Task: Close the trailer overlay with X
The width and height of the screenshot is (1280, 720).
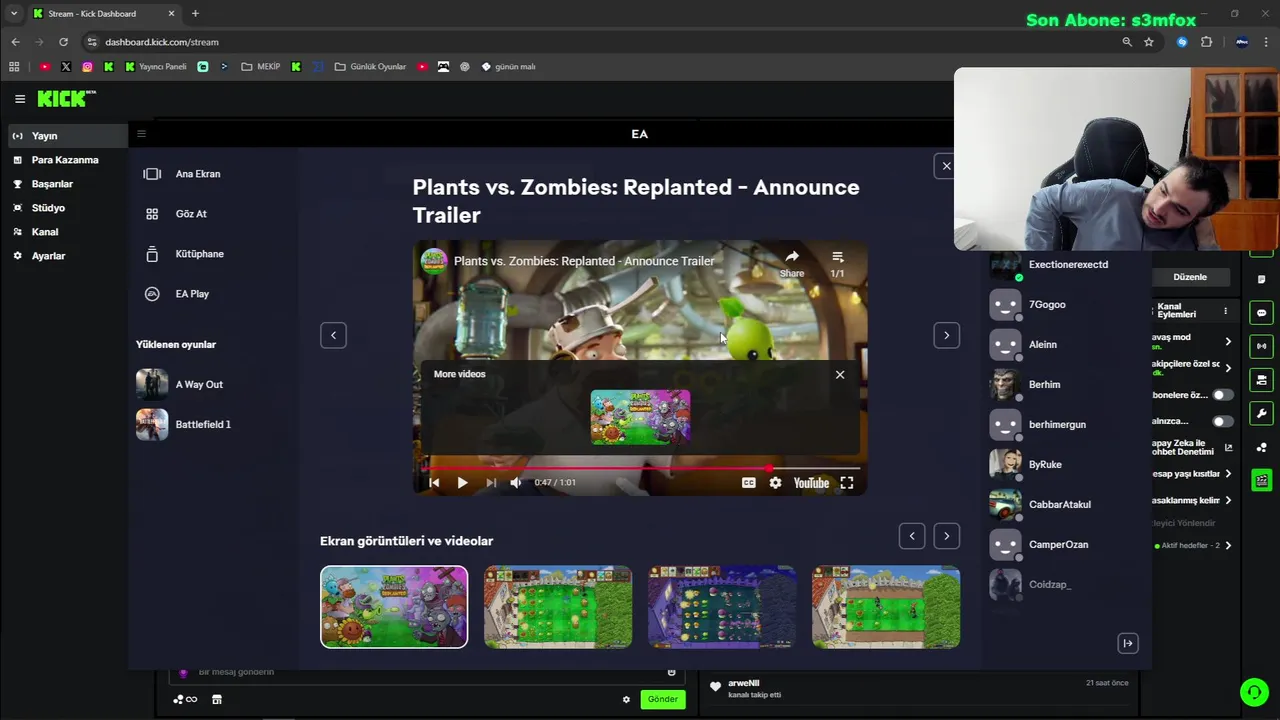Action: click(946, 166)
